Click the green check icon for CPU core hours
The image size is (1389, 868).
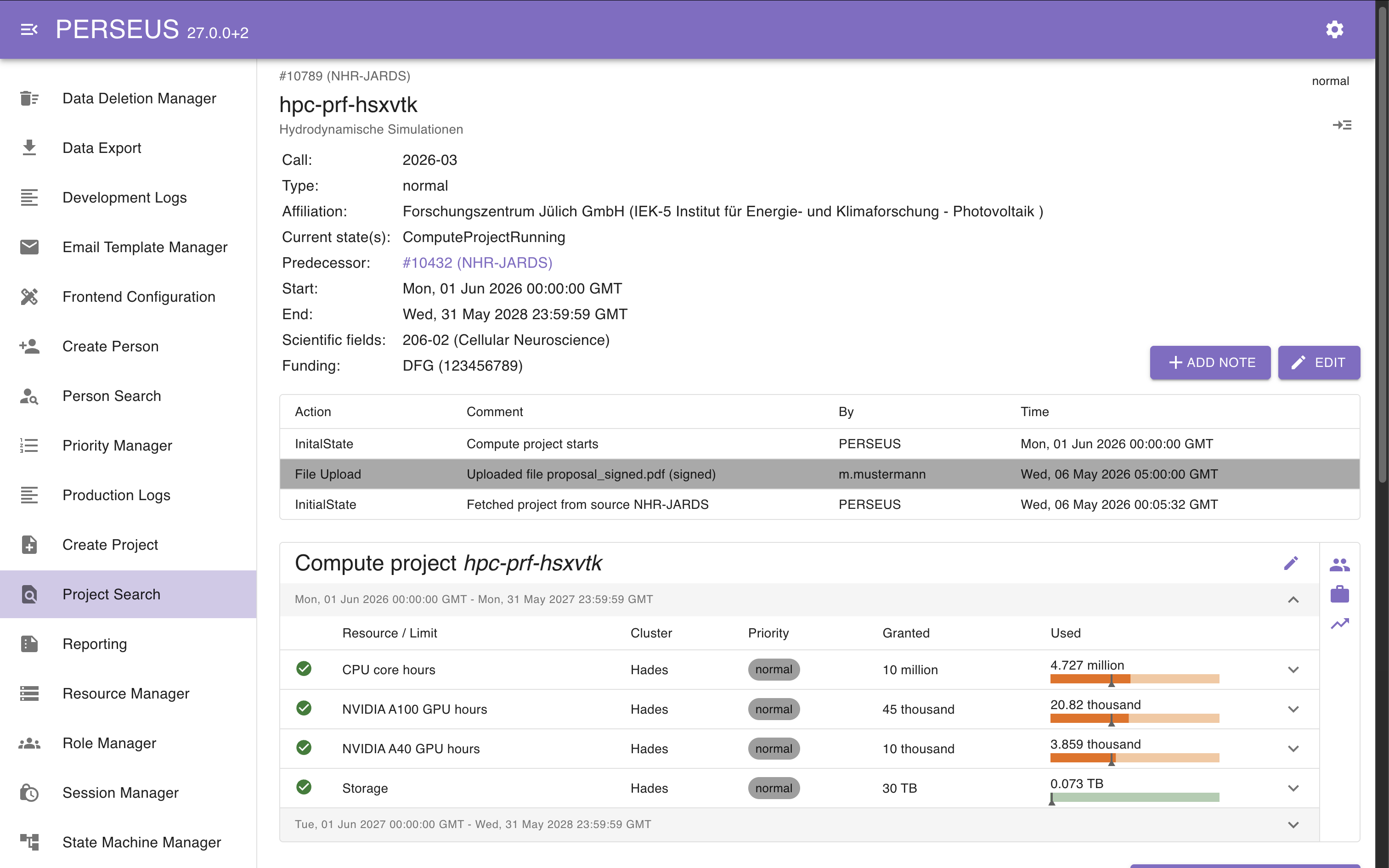pos(304,669)
